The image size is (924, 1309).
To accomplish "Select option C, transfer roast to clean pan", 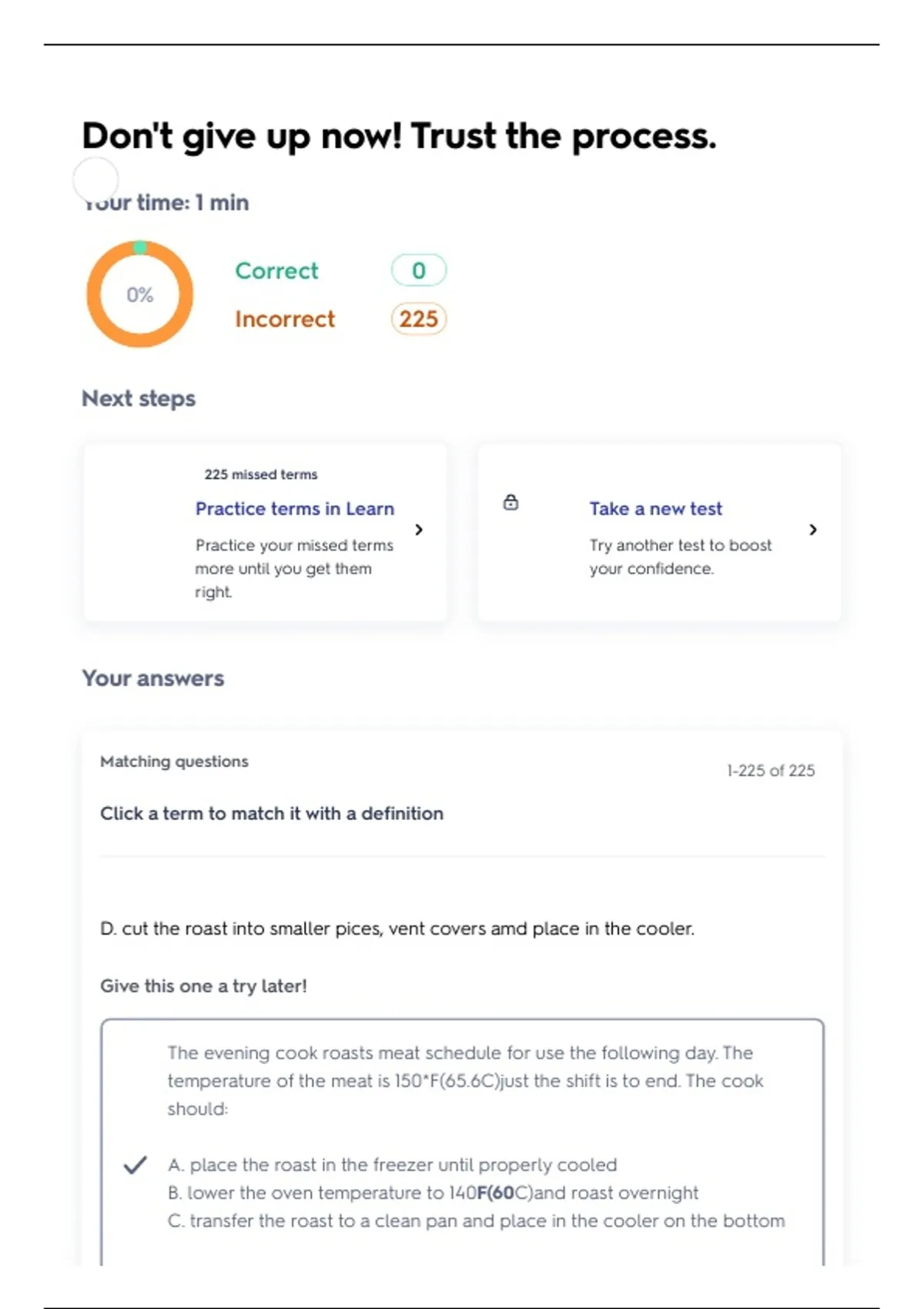I will coord(476,1221).
